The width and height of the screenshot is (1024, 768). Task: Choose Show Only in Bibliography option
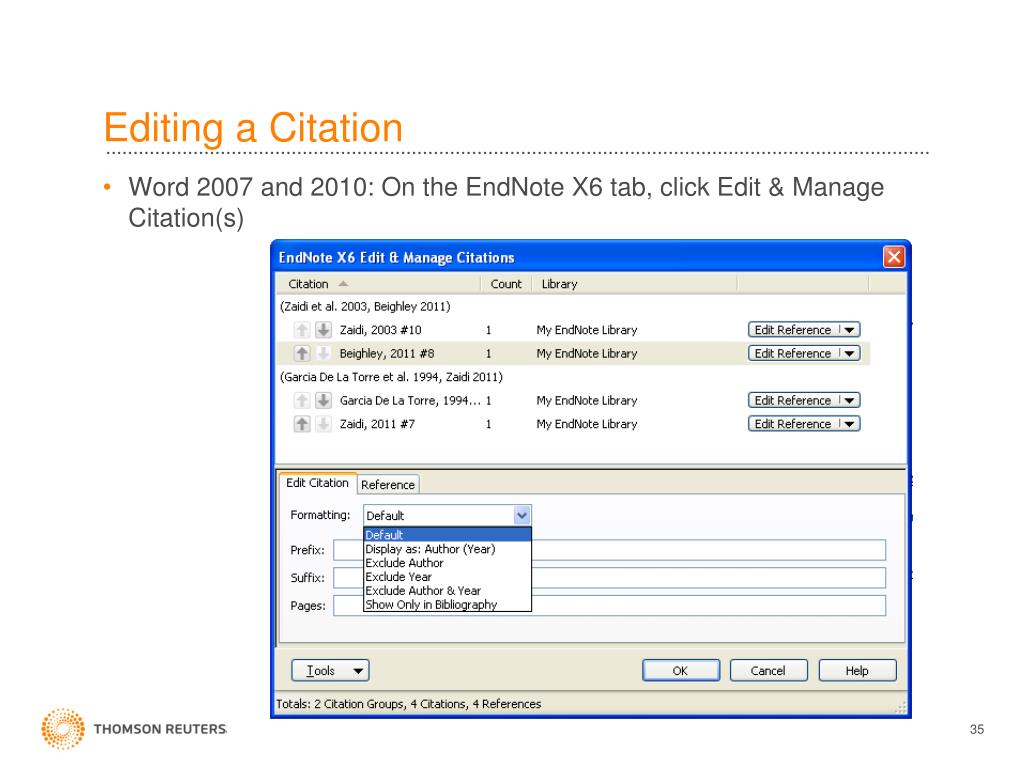coord(447,604)
